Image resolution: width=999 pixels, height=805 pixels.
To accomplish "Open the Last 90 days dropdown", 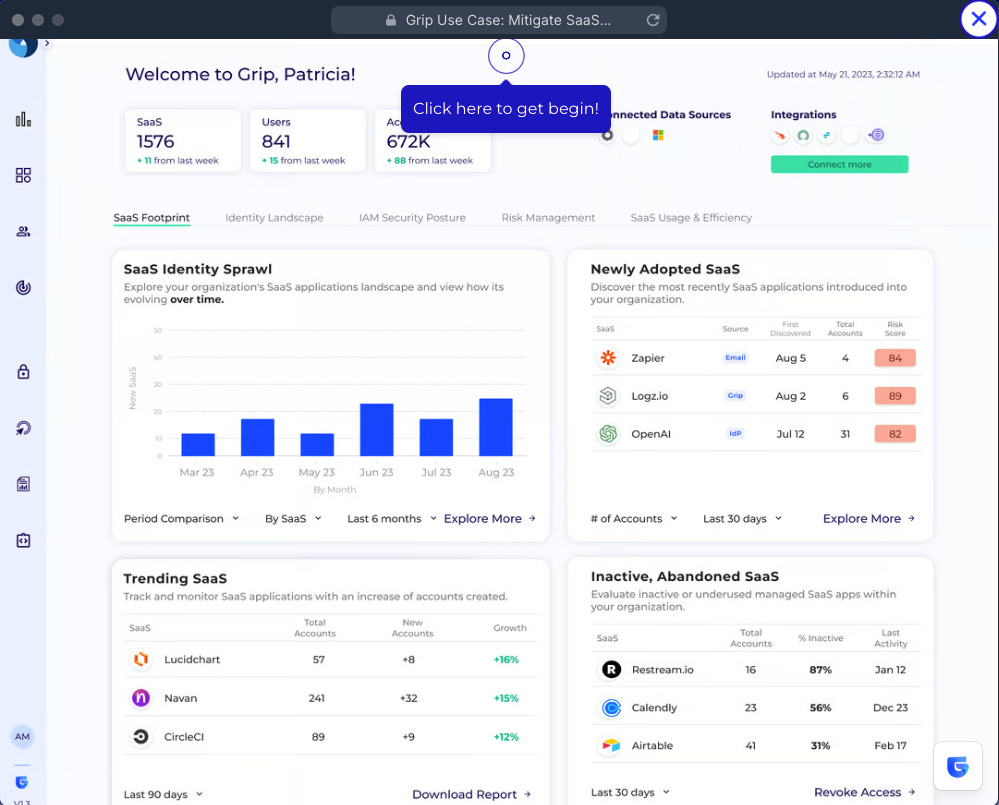I will point(163,794).
